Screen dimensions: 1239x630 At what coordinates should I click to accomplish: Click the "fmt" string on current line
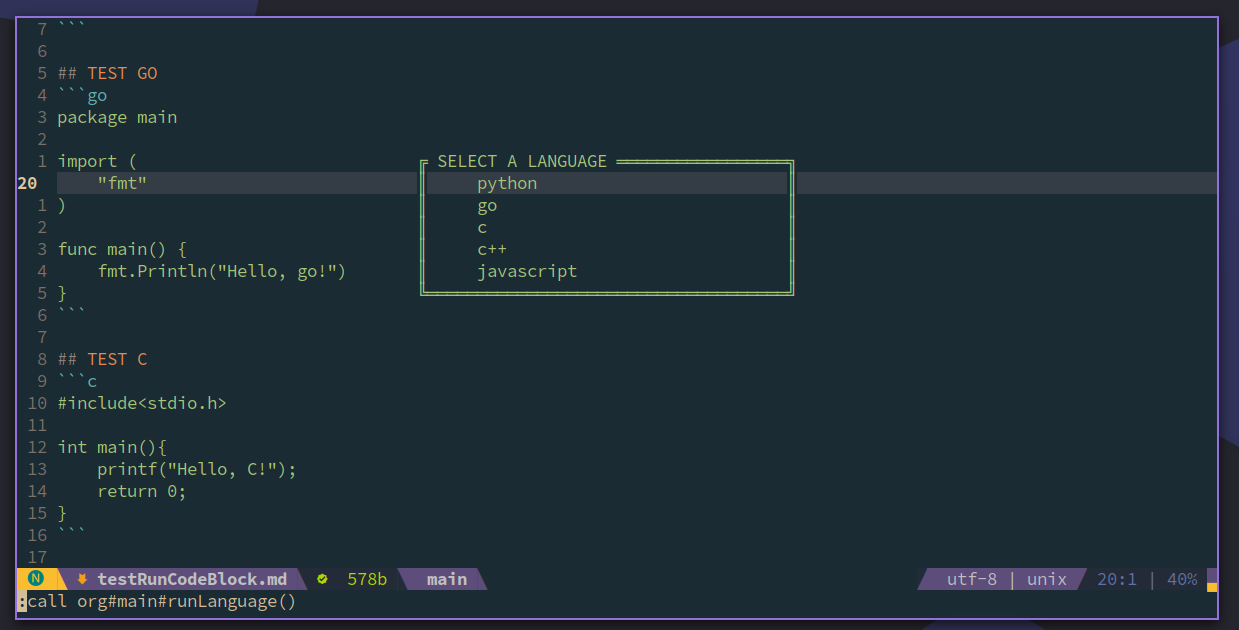pyautogui.click(x=122, y=183)
